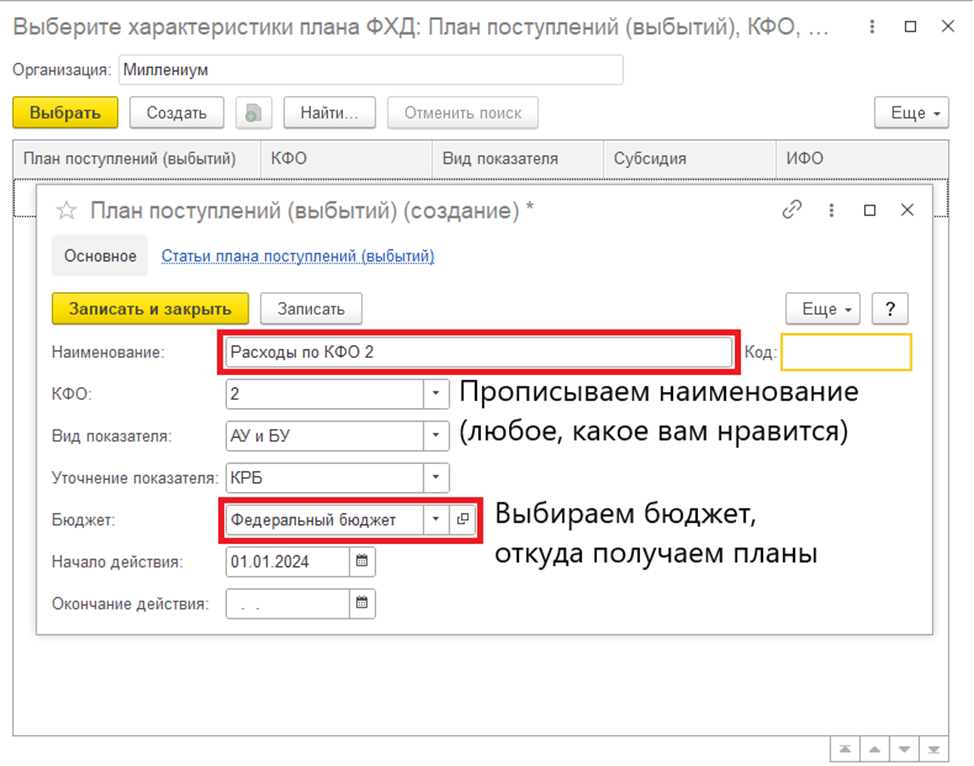Close the outer Выберите характеристики window
Screen dimensions: 974x766
point(948,27)
